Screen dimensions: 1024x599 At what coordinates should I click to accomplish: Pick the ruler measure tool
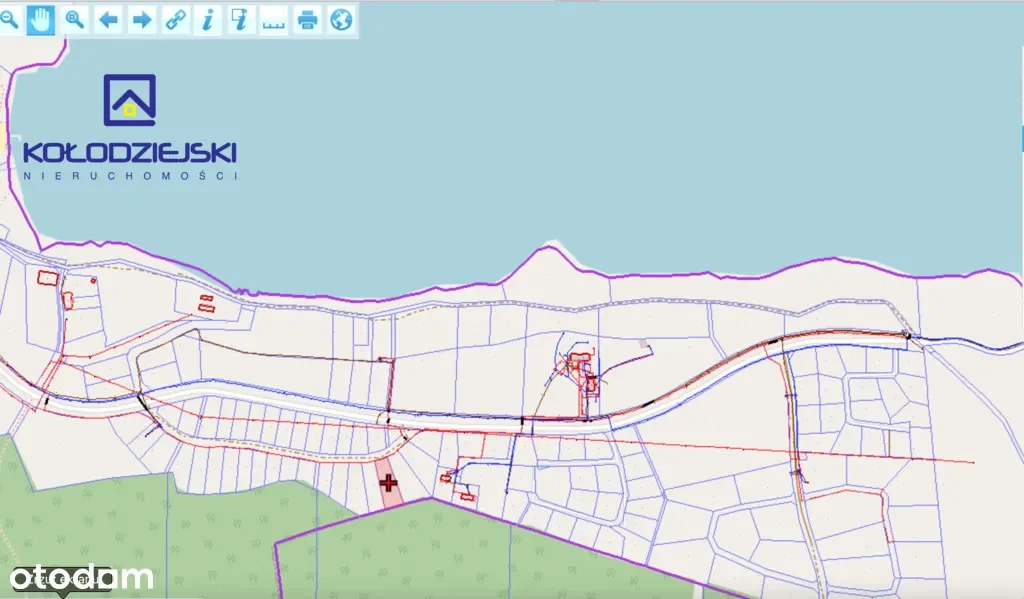(273, 20)
